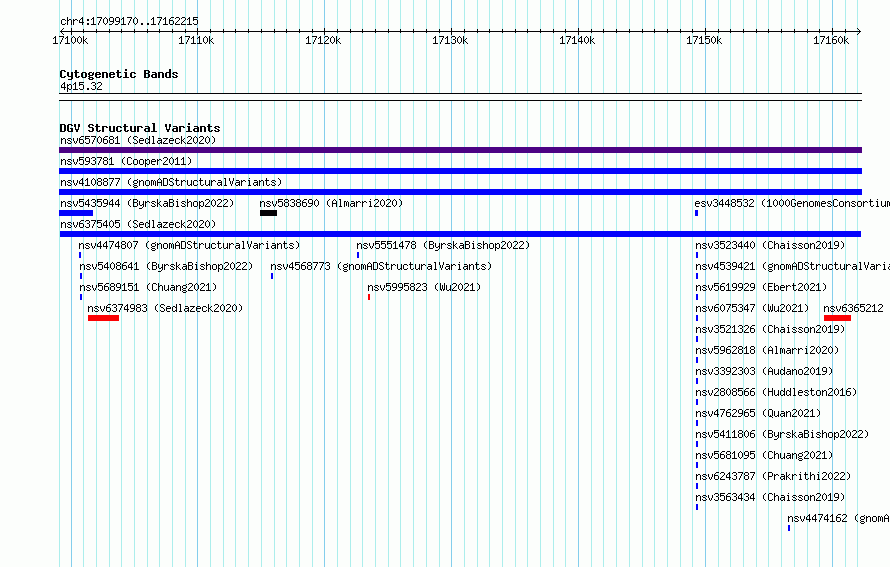
Task: Open nsv5411806 (ByrskaBishop2022) label
Action: [x=782, y=434]
